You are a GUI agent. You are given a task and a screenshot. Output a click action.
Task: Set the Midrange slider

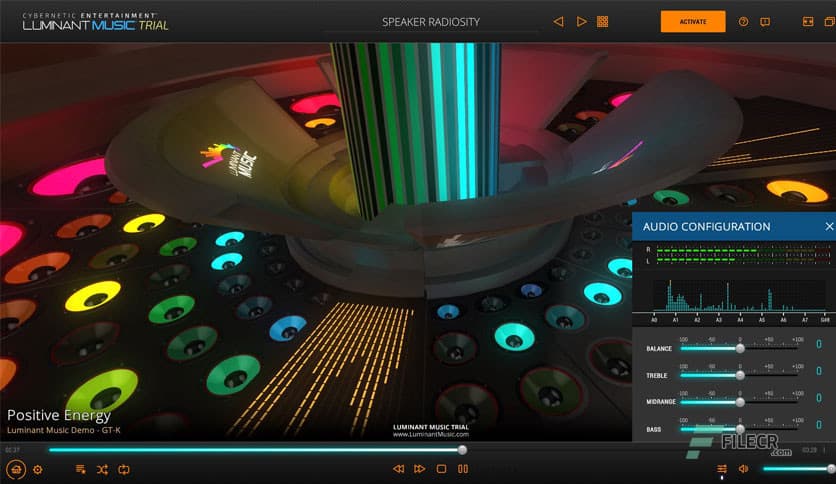(x=739, y=402)
